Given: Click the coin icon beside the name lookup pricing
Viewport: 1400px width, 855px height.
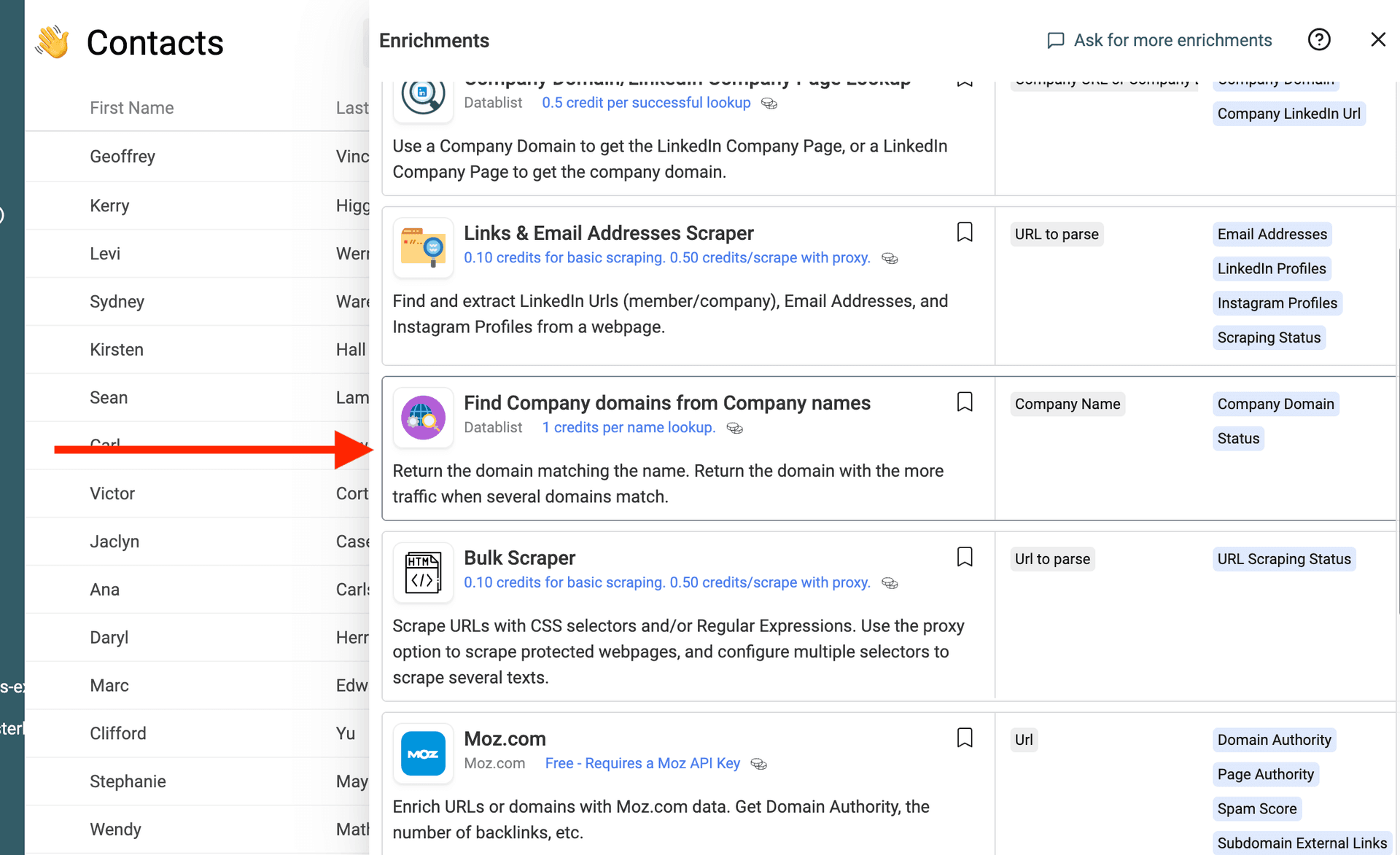Looking at the screenshot, I should [734, 429].
